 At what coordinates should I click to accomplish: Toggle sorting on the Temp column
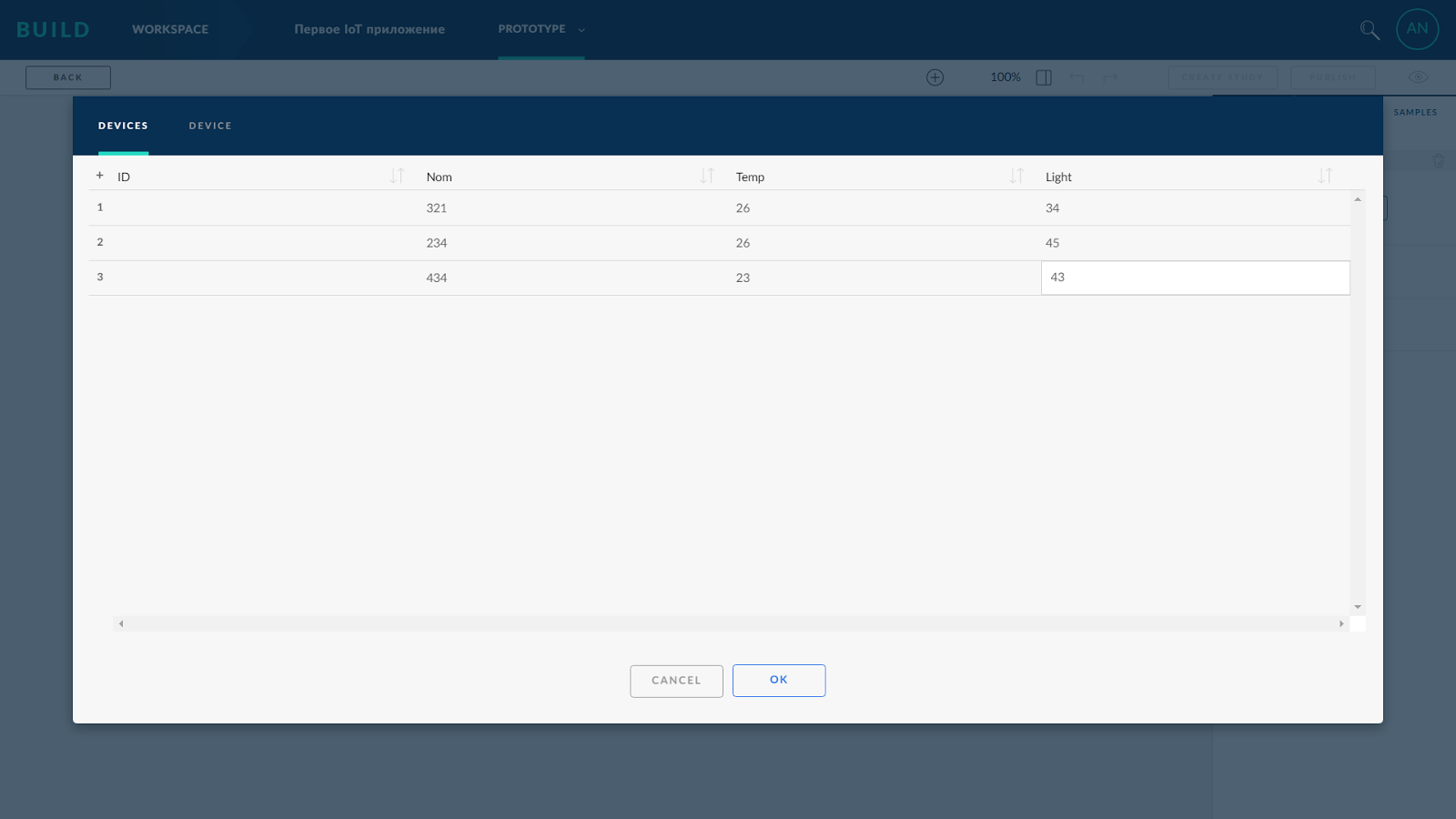(1017, 176)
